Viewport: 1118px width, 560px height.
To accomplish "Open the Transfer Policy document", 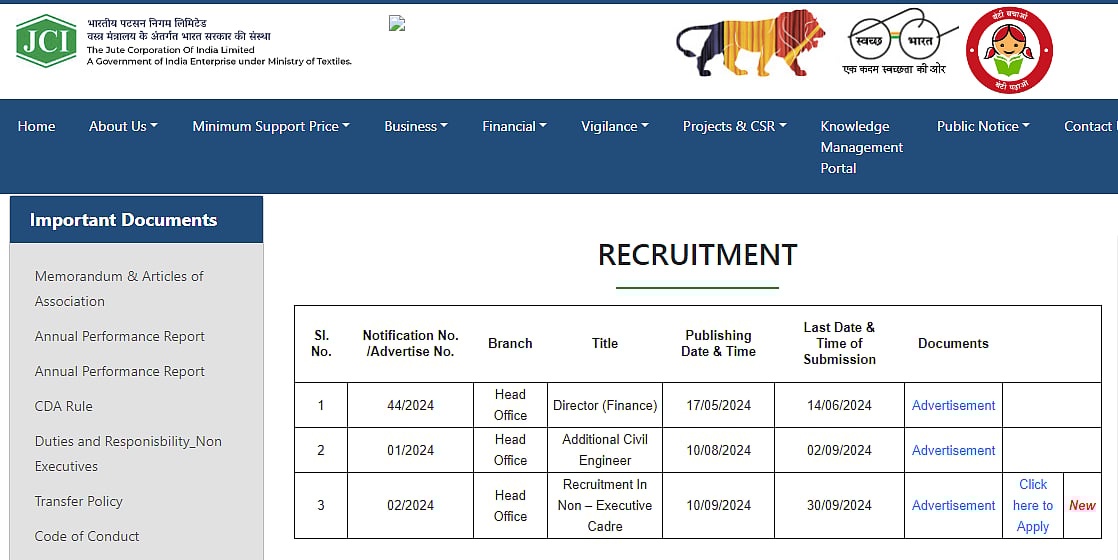I will (x=78, y=502).
